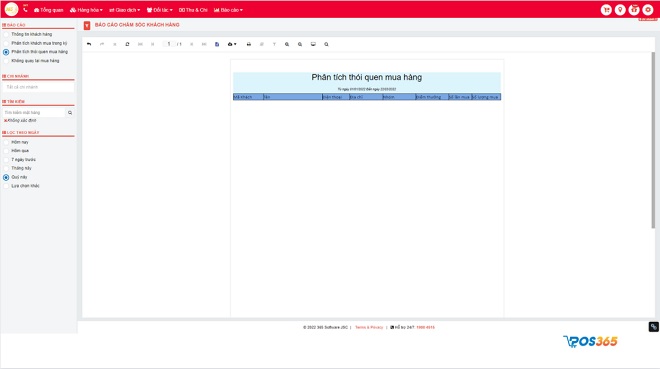Click the Tìm kiếm mặt hàng search field

point(34,113)
